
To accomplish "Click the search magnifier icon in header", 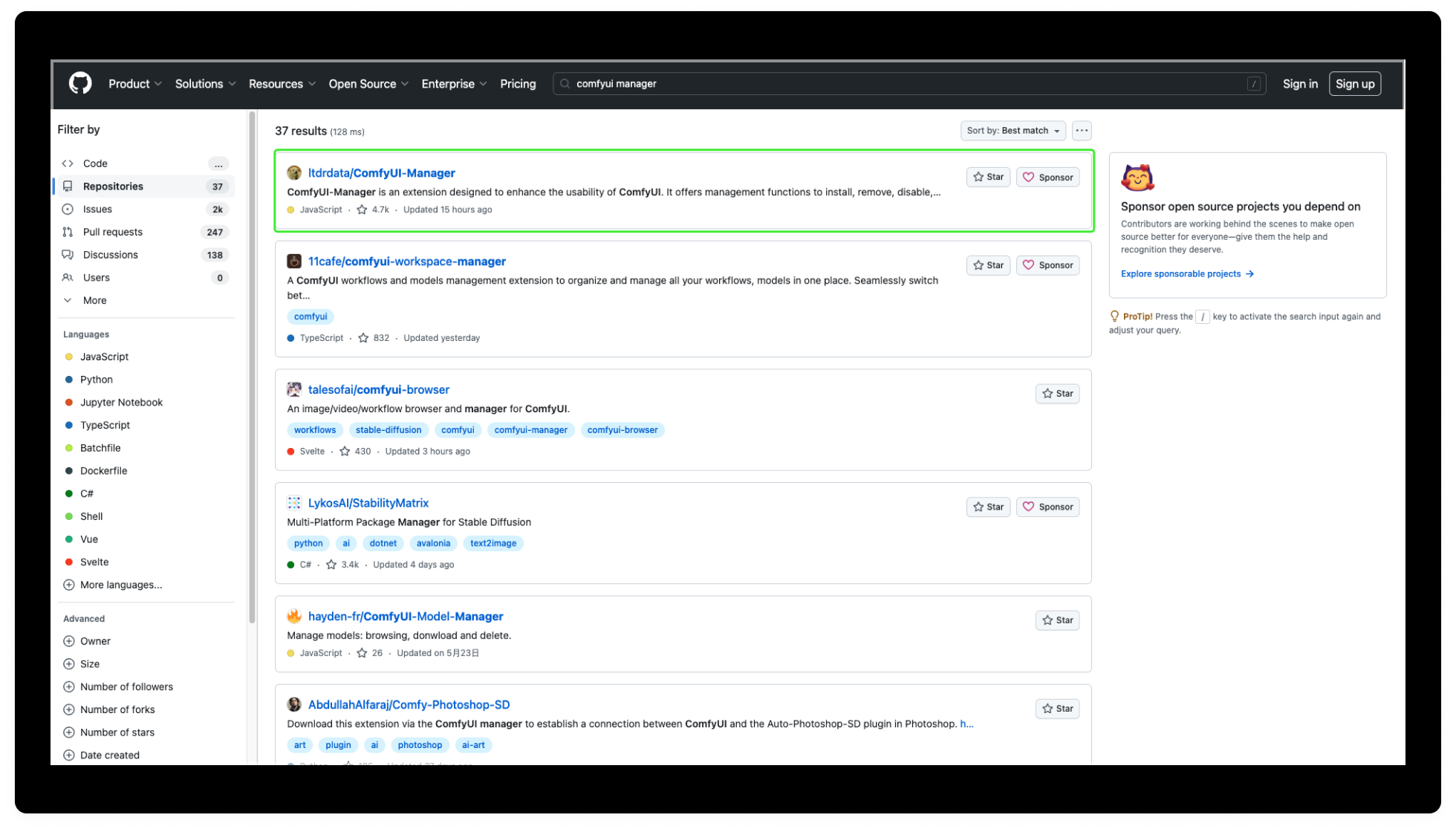I will [x=565, y=84].
